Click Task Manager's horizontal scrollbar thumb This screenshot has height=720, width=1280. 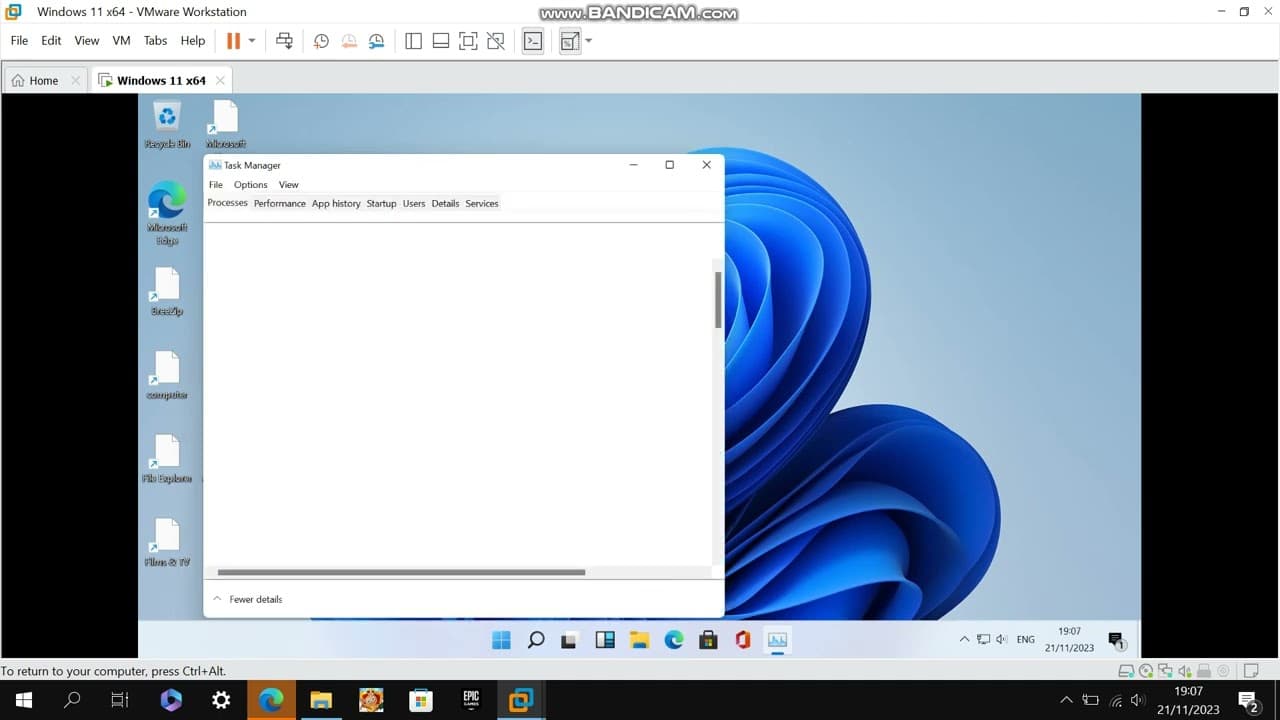point(401,573)
